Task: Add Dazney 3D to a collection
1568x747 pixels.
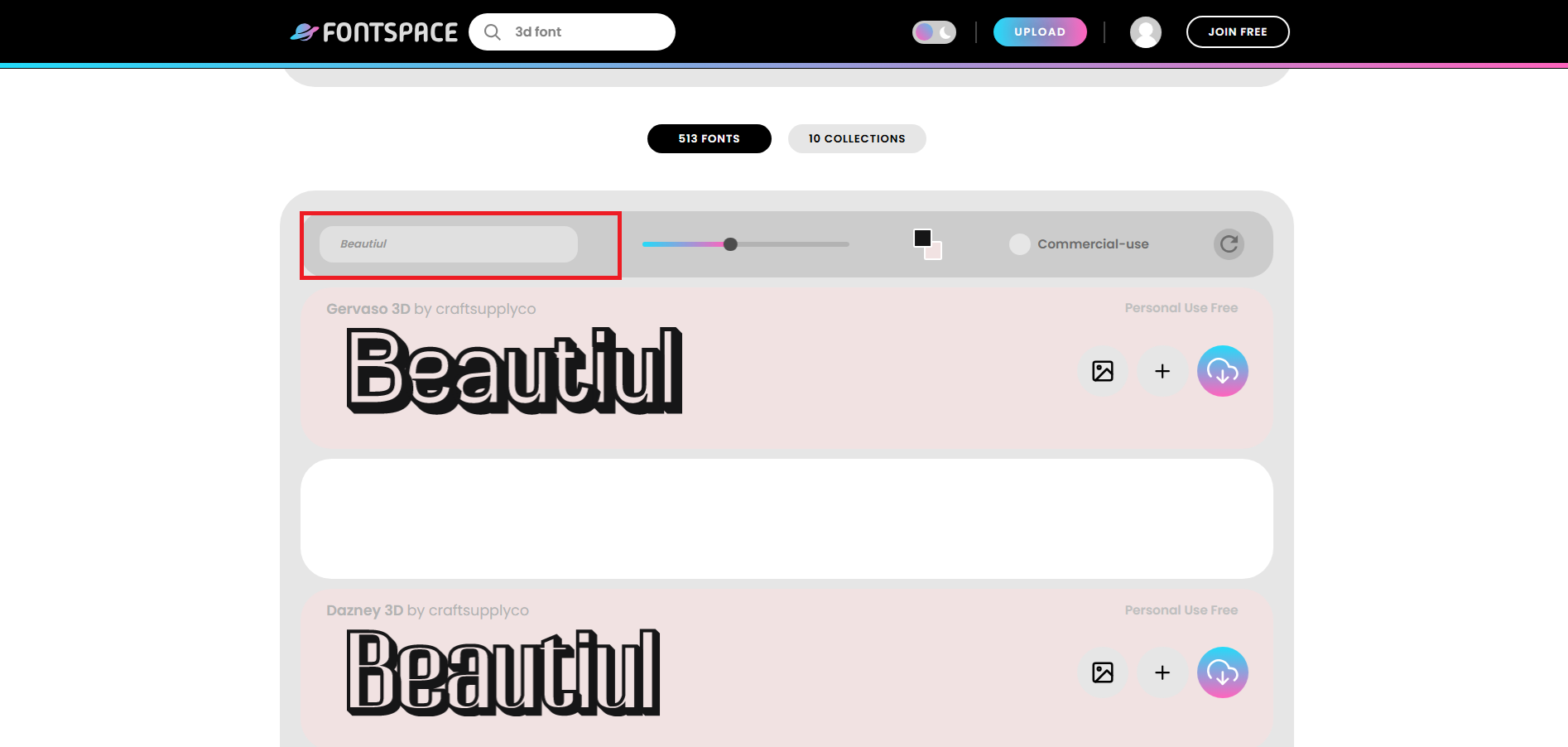Action: 1162,672
